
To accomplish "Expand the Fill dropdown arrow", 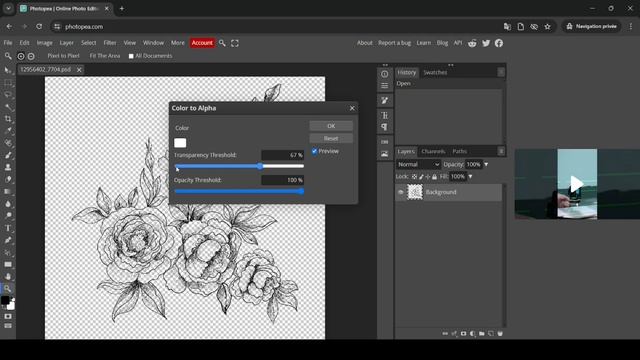I will coord(470,177).
